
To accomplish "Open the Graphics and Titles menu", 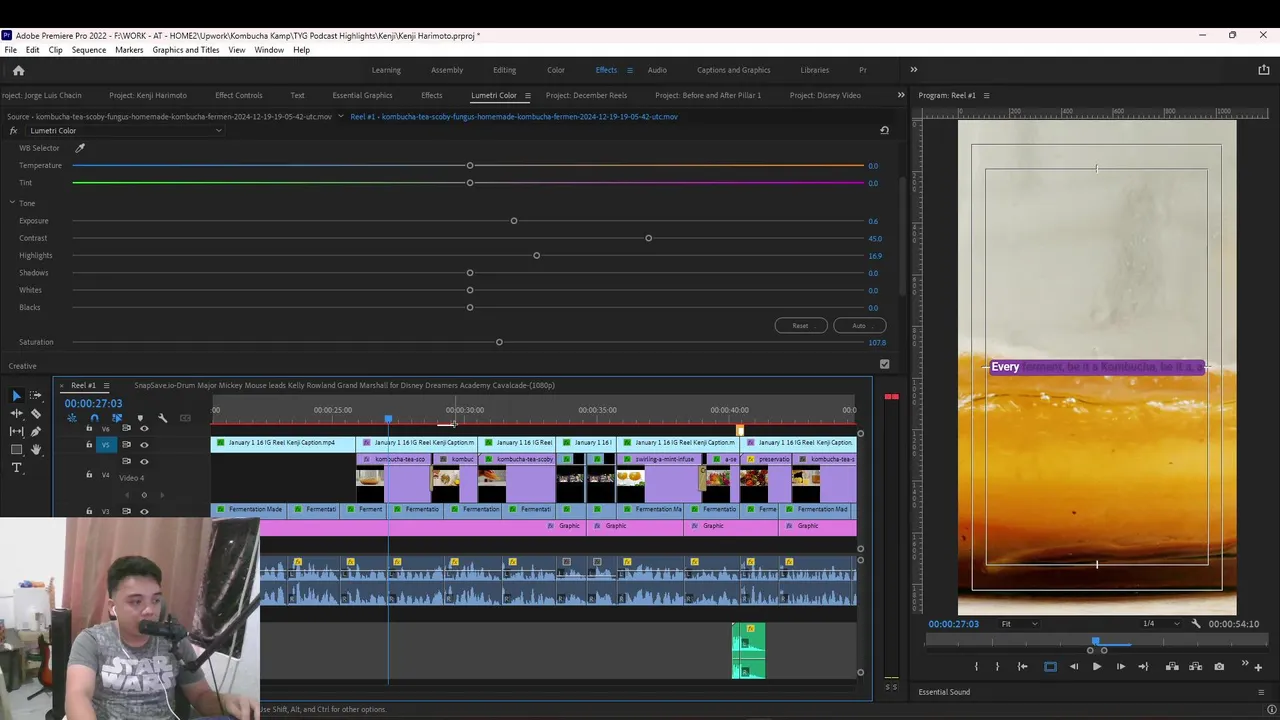I will (x=186, y=50).
